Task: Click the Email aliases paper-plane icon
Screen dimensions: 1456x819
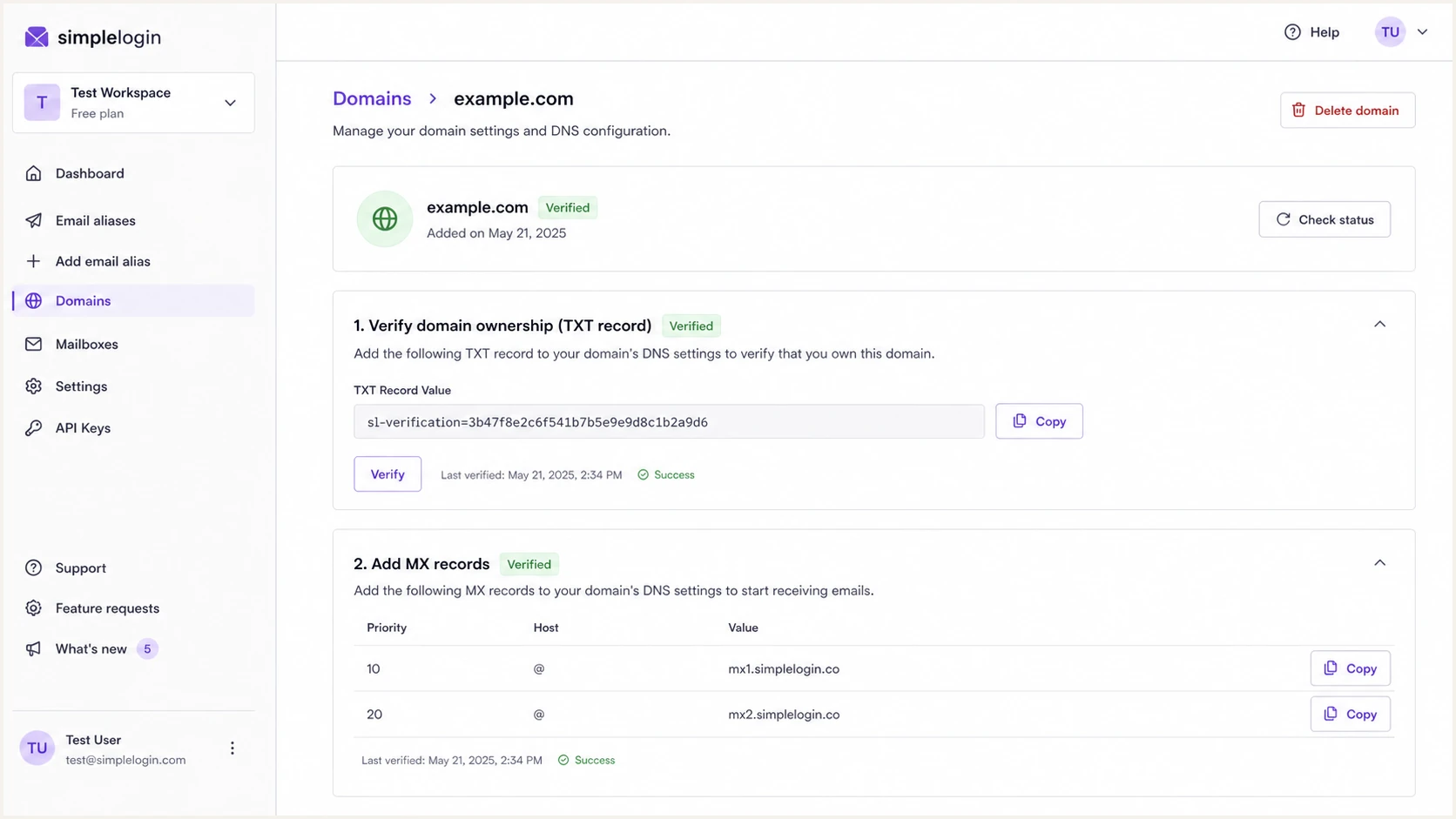Action: click(33, 220)
